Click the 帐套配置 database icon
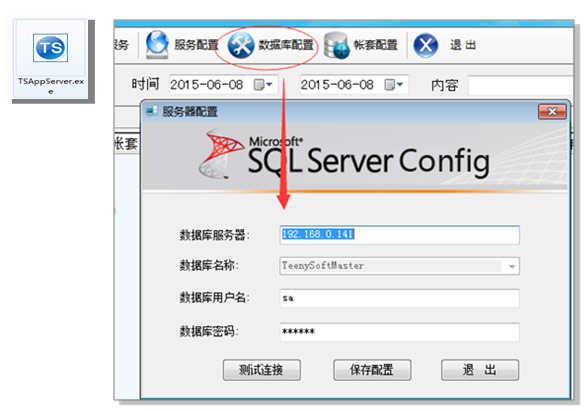 (337, 45)
